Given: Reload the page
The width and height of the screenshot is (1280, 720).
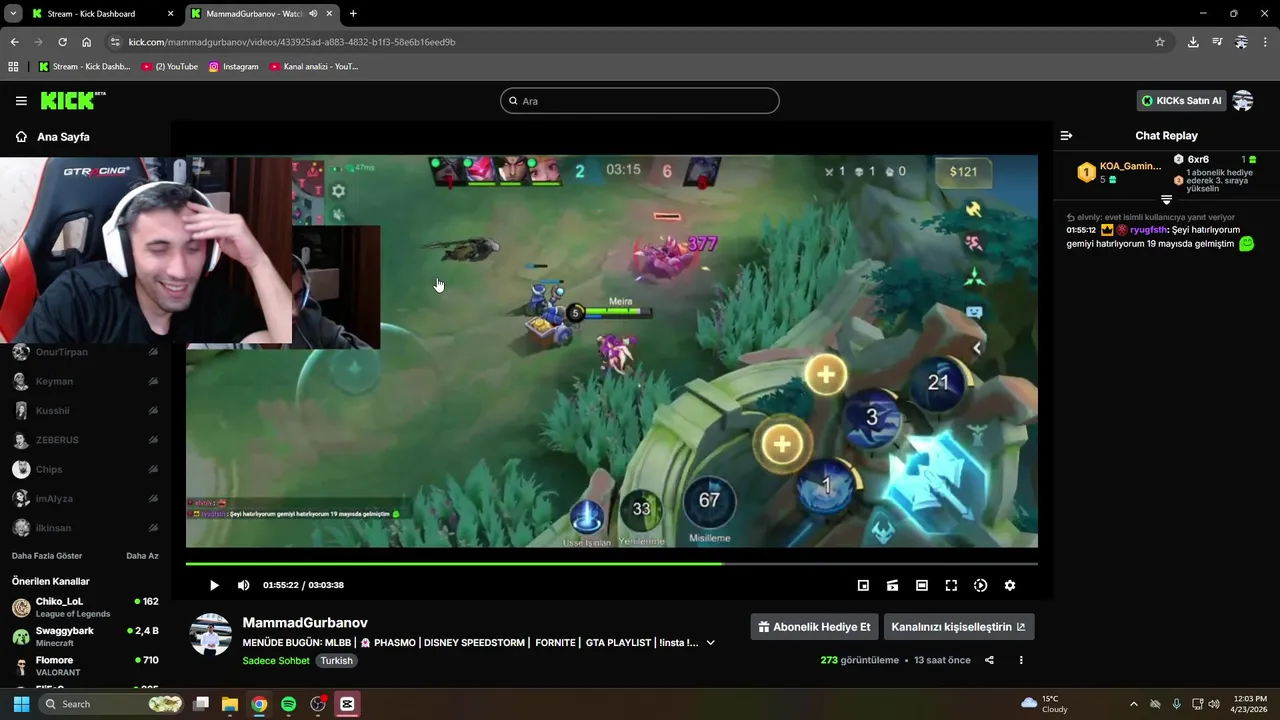Looking at the screenshot, I should [62, 42].
